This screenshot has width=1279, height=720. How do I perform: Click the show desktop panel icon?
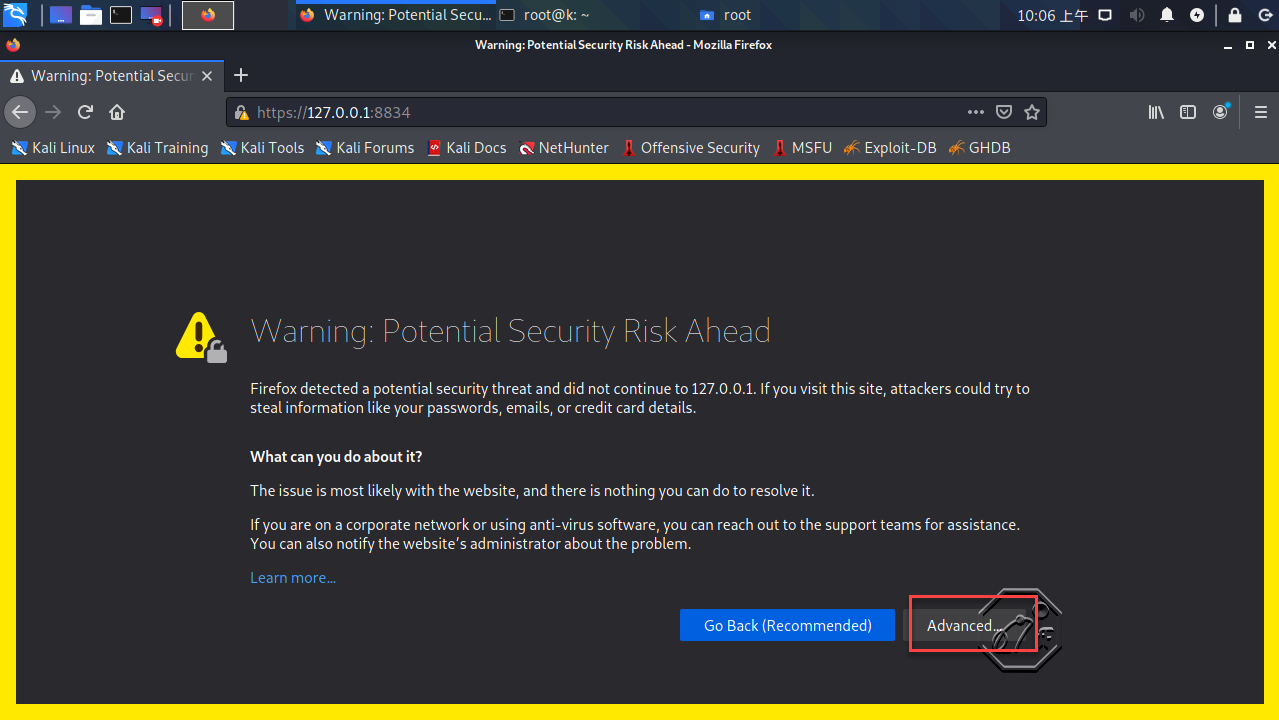[x=61, y=15]
